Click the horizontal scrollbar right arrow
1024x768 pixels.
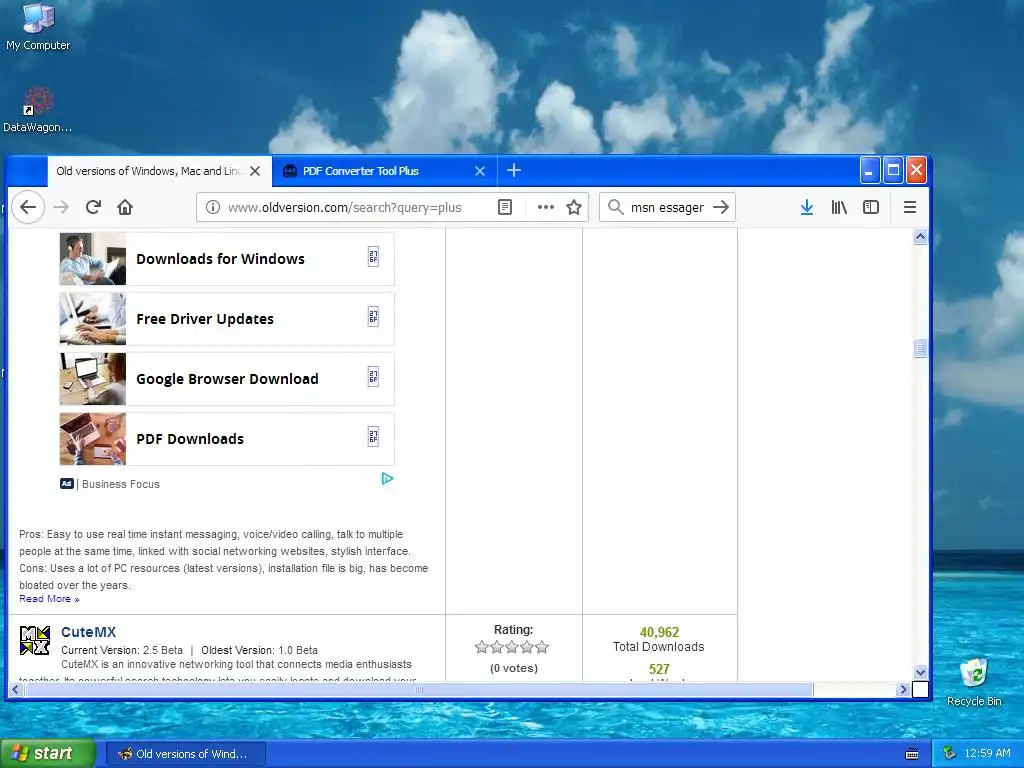(x=904, y=689)
